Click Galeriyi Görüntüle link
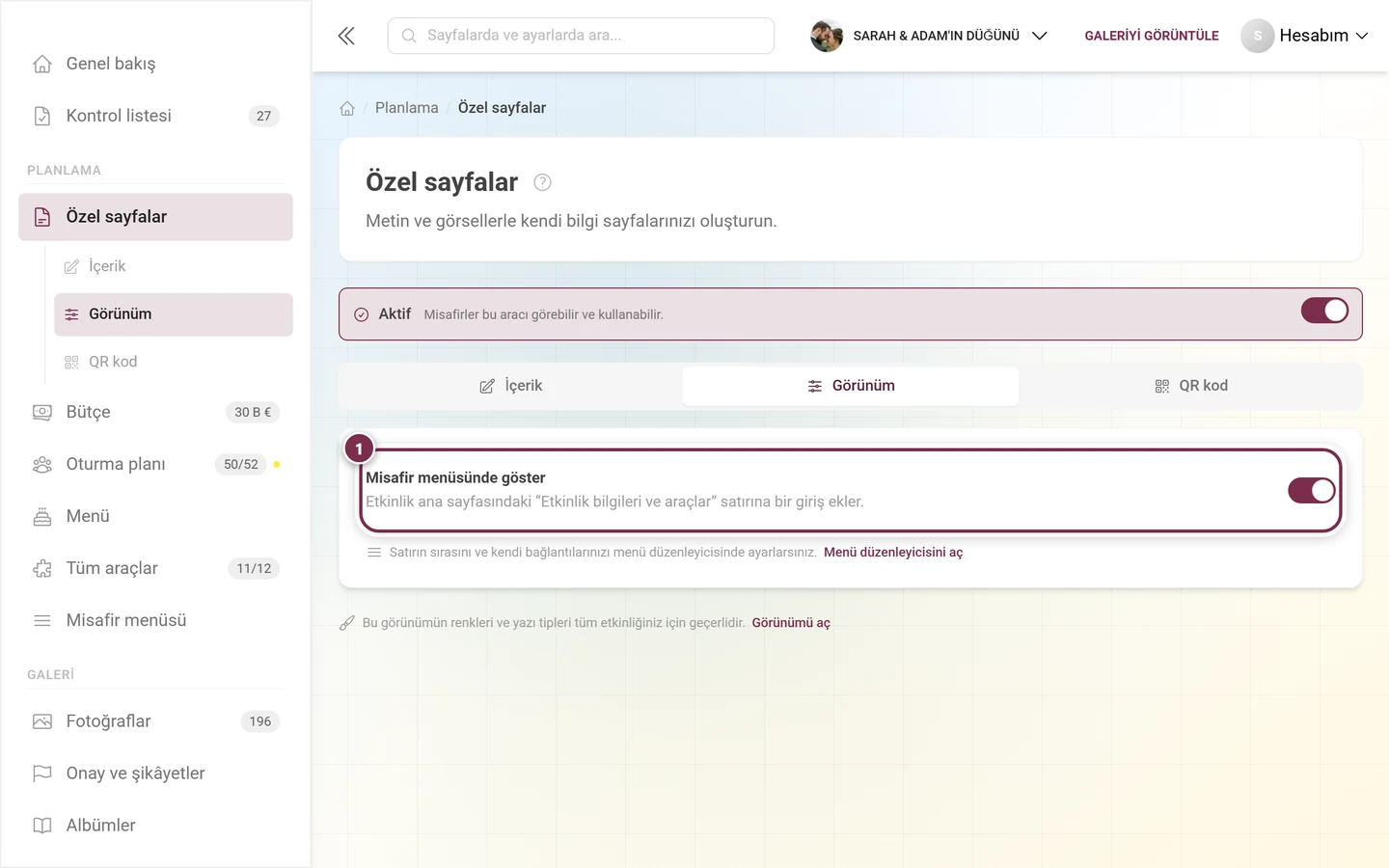 (1152, 36)
